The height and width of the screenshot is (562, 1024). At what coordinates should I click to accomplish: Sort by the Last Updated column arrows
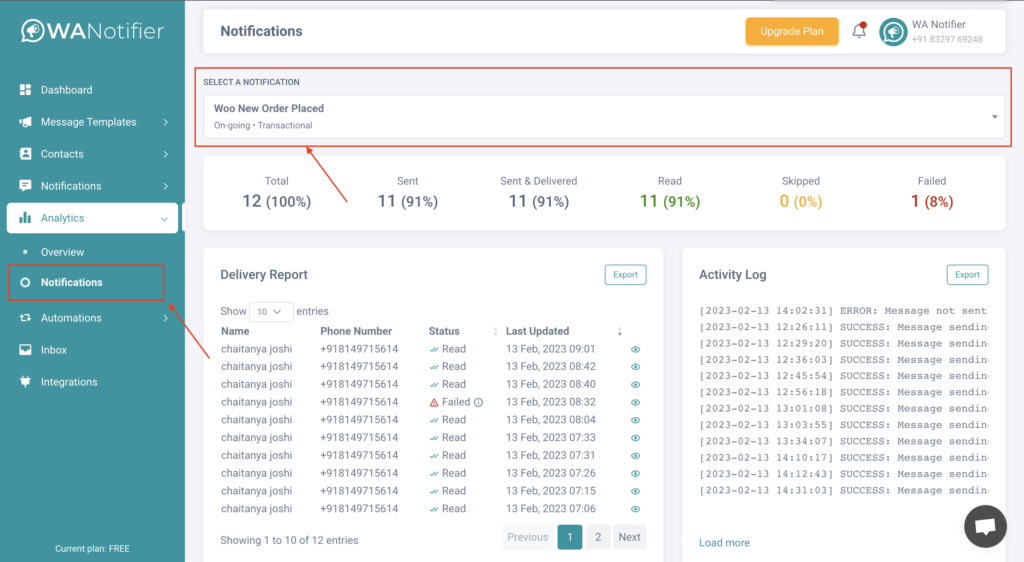(x=619, y=332)
